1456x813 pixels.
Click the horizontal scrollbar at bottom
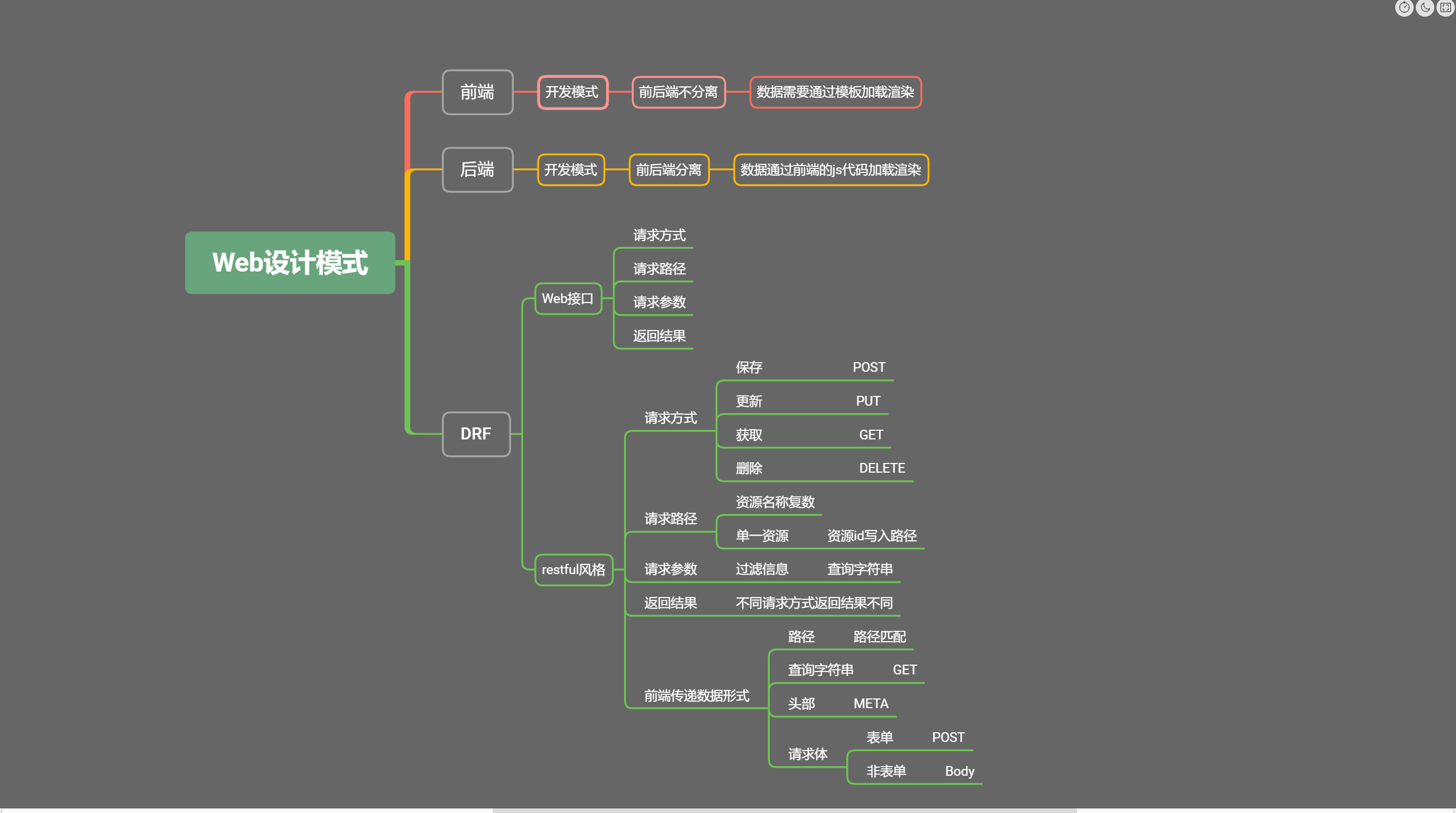point(784,810)
